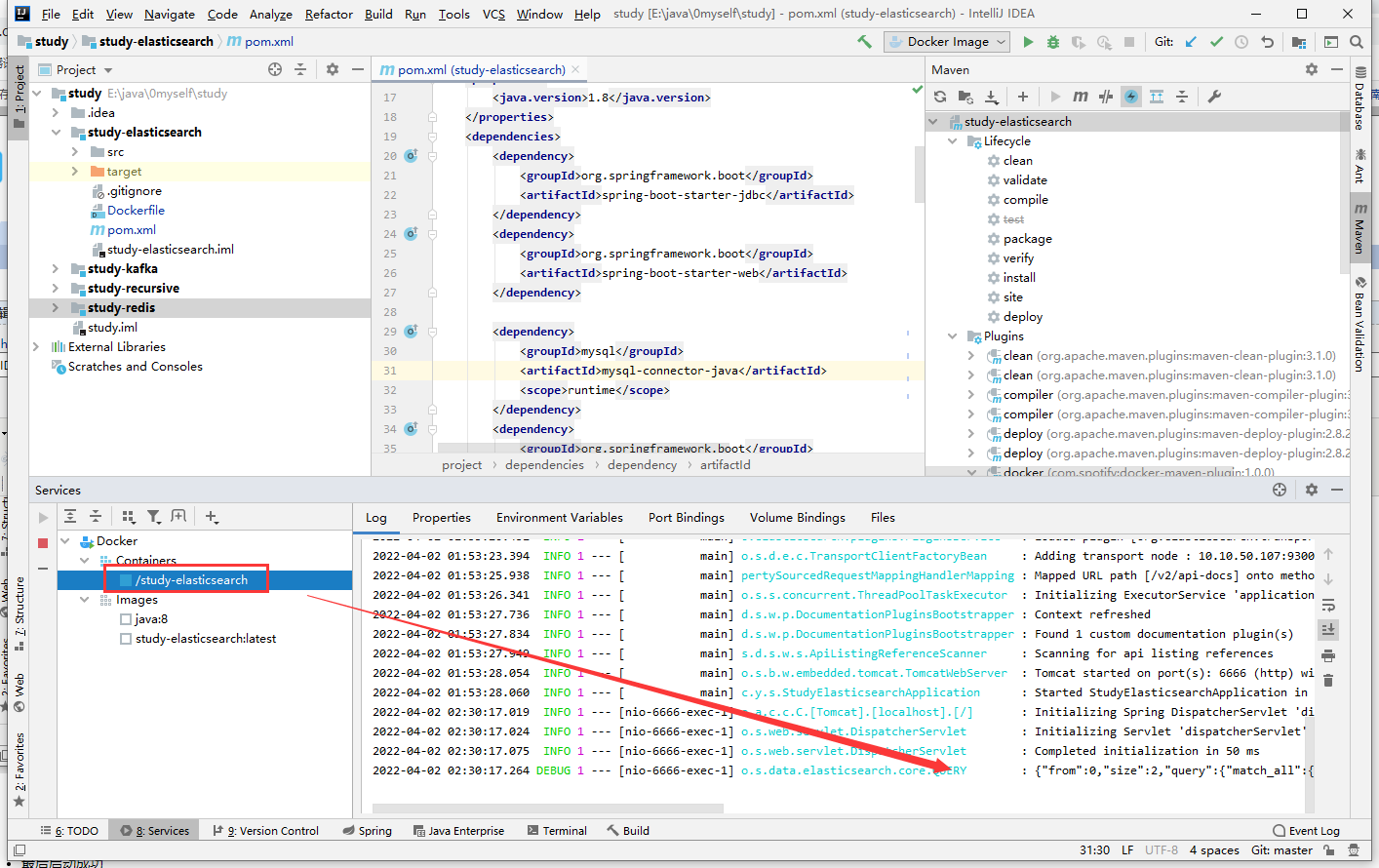Image resolution: width=1379 pixels, height=868 pixels.
Task: Expand External Libraries node
Action: coord(36,347)
